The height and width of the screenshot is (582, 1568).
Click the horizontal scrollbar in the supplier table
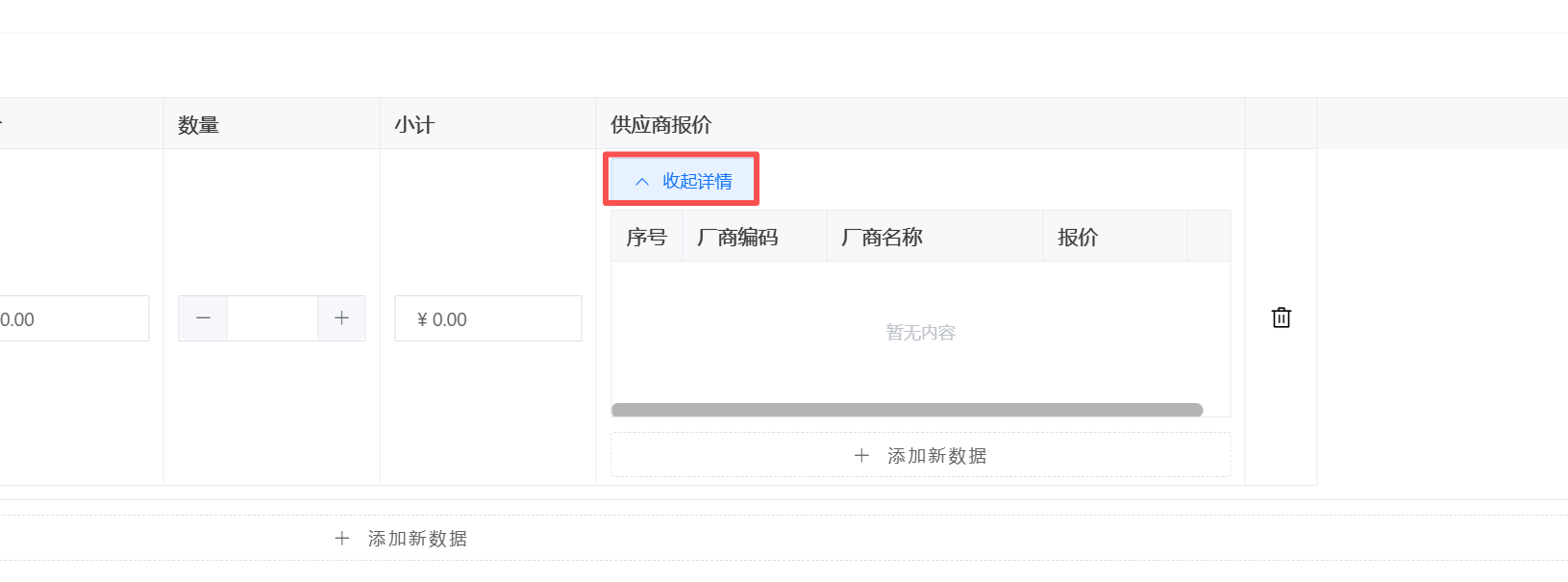pyautogui.click(x=907, y=410)
